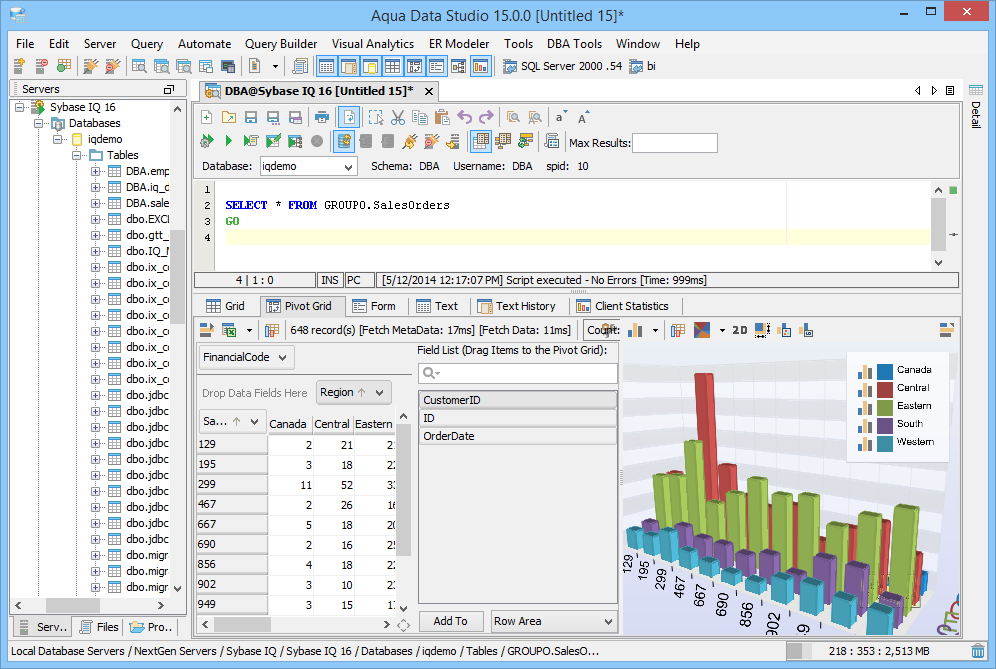This screenshot has width=996, height=669.
Task: Collapse the iqdemo tree node
Action: (58, 139)
